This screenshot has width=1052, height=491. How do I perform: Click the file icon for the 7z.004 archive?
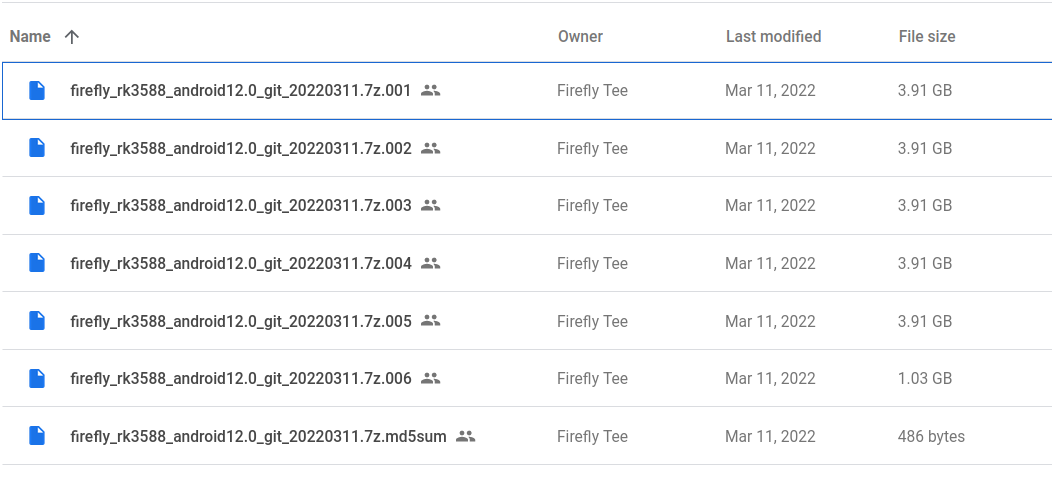pos(37,263)
